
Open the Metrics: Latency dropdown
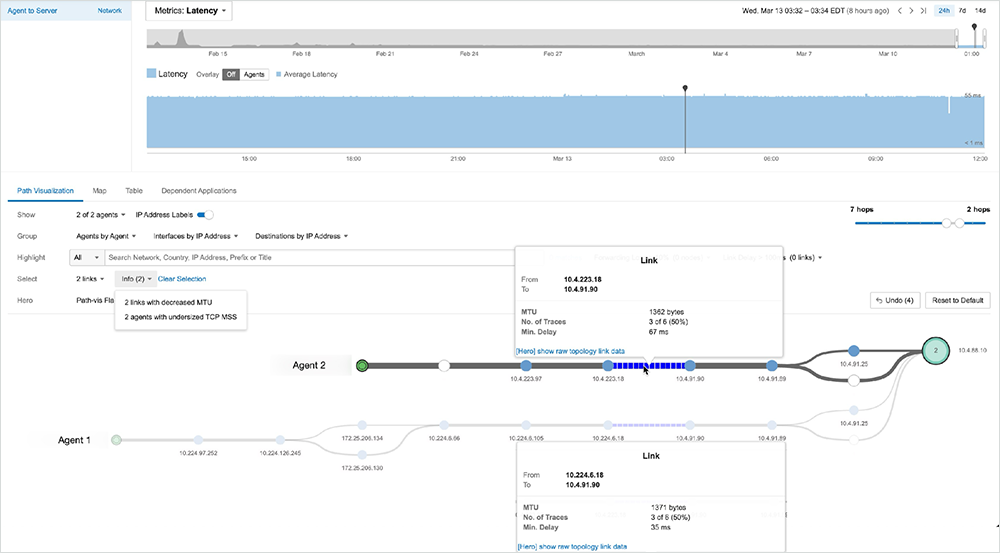coord(189,11)
